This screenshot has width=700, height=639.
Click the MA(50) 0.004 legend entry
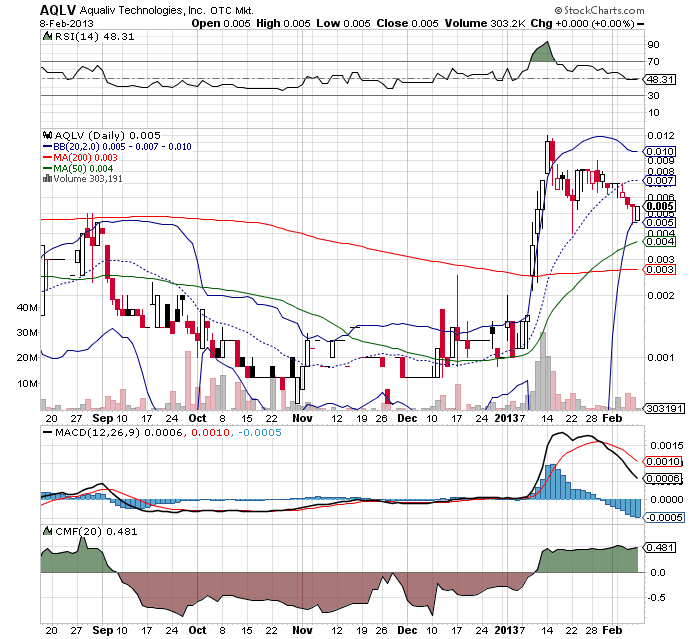[x=83, y=168]
